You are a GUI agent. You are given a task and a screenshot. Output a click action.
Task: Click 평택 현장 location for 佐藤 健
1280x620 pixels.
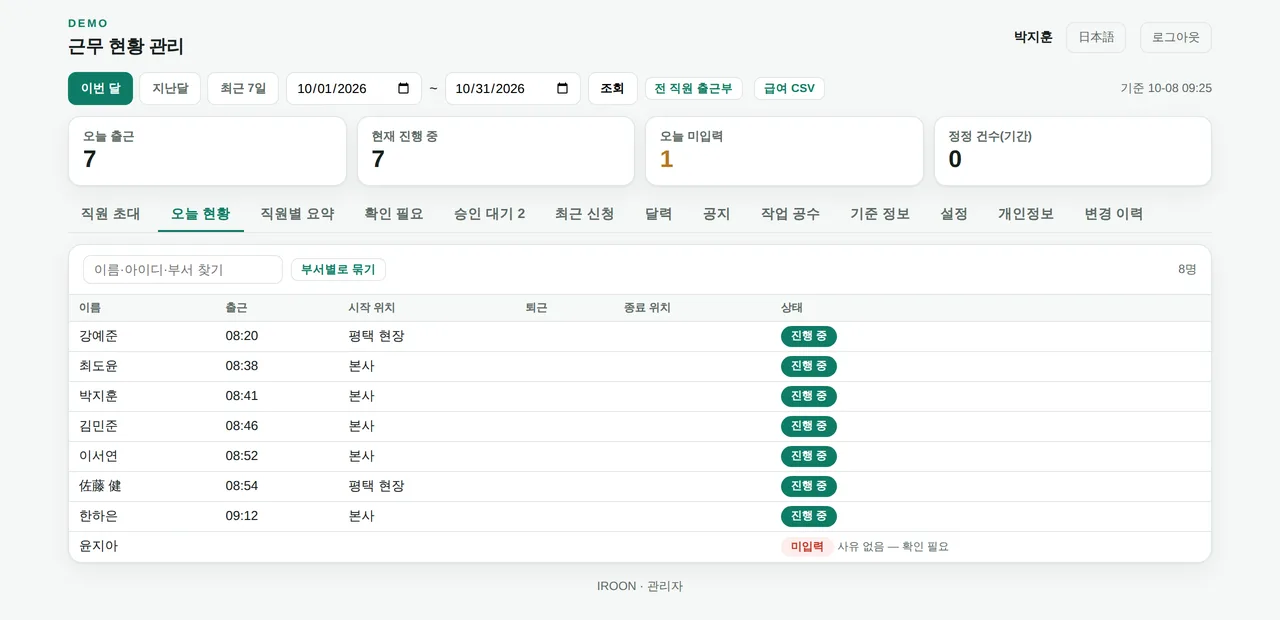tap(376, 486)
